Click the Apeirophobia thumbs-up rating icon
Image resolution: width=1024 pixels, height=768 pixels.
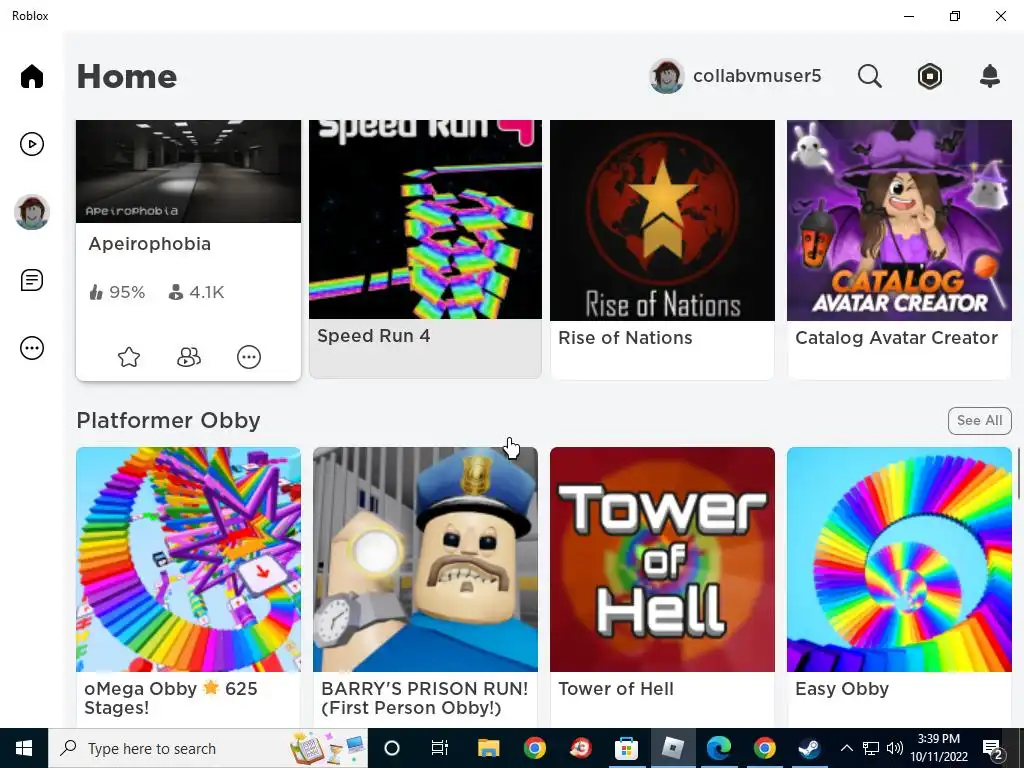[96, 293]
